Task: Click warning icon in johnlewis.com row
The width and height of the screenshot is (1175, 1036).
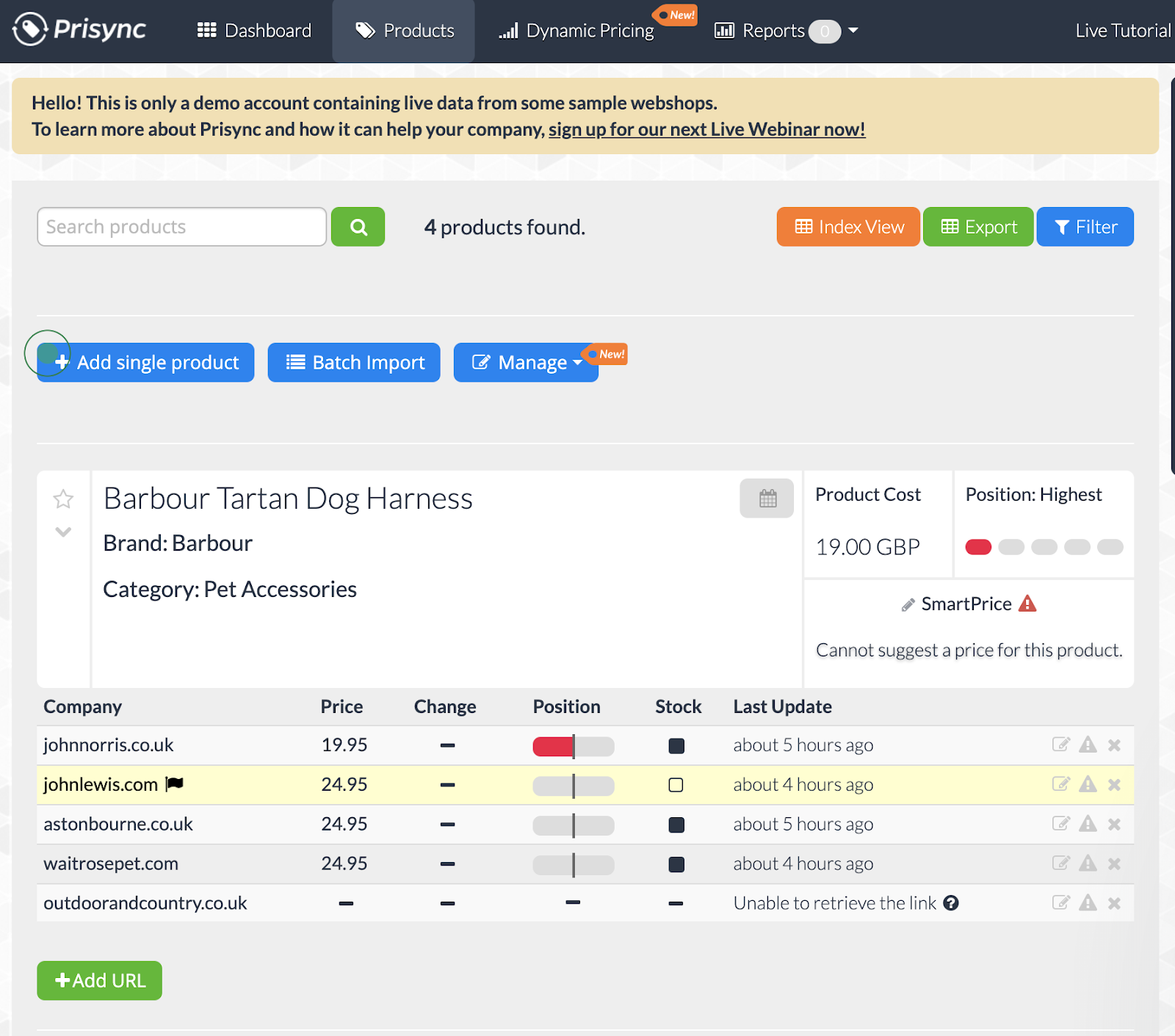Action: tap(1088, 784)
